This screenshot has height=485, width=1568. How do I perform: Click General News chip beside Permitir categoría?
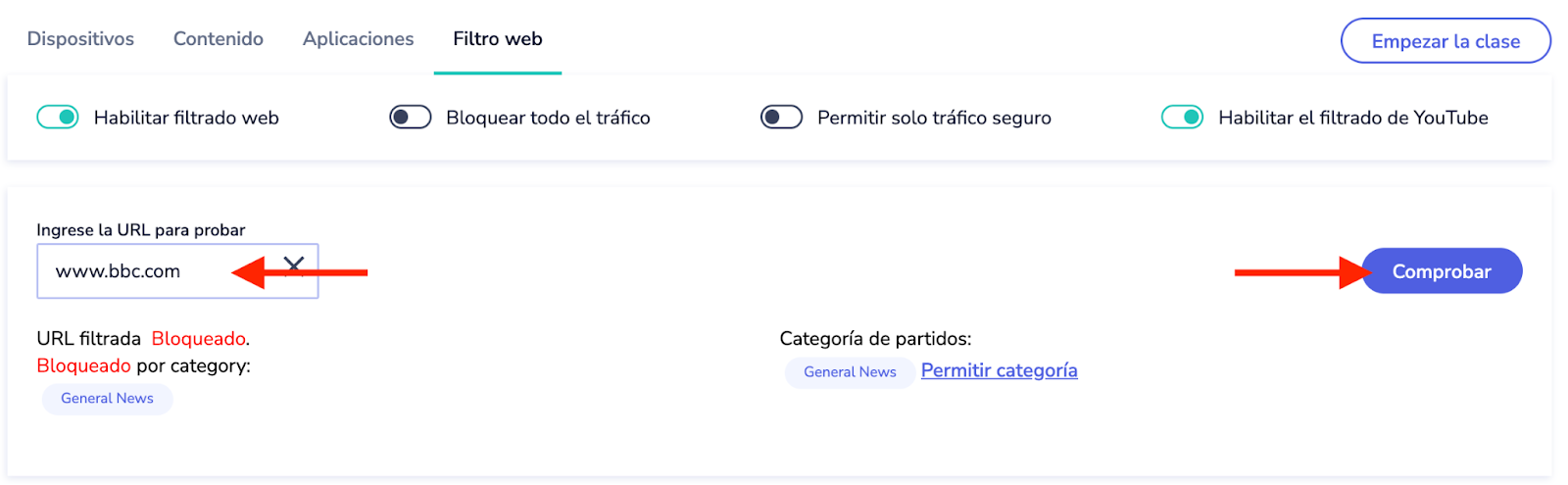(x=850, y=372)
